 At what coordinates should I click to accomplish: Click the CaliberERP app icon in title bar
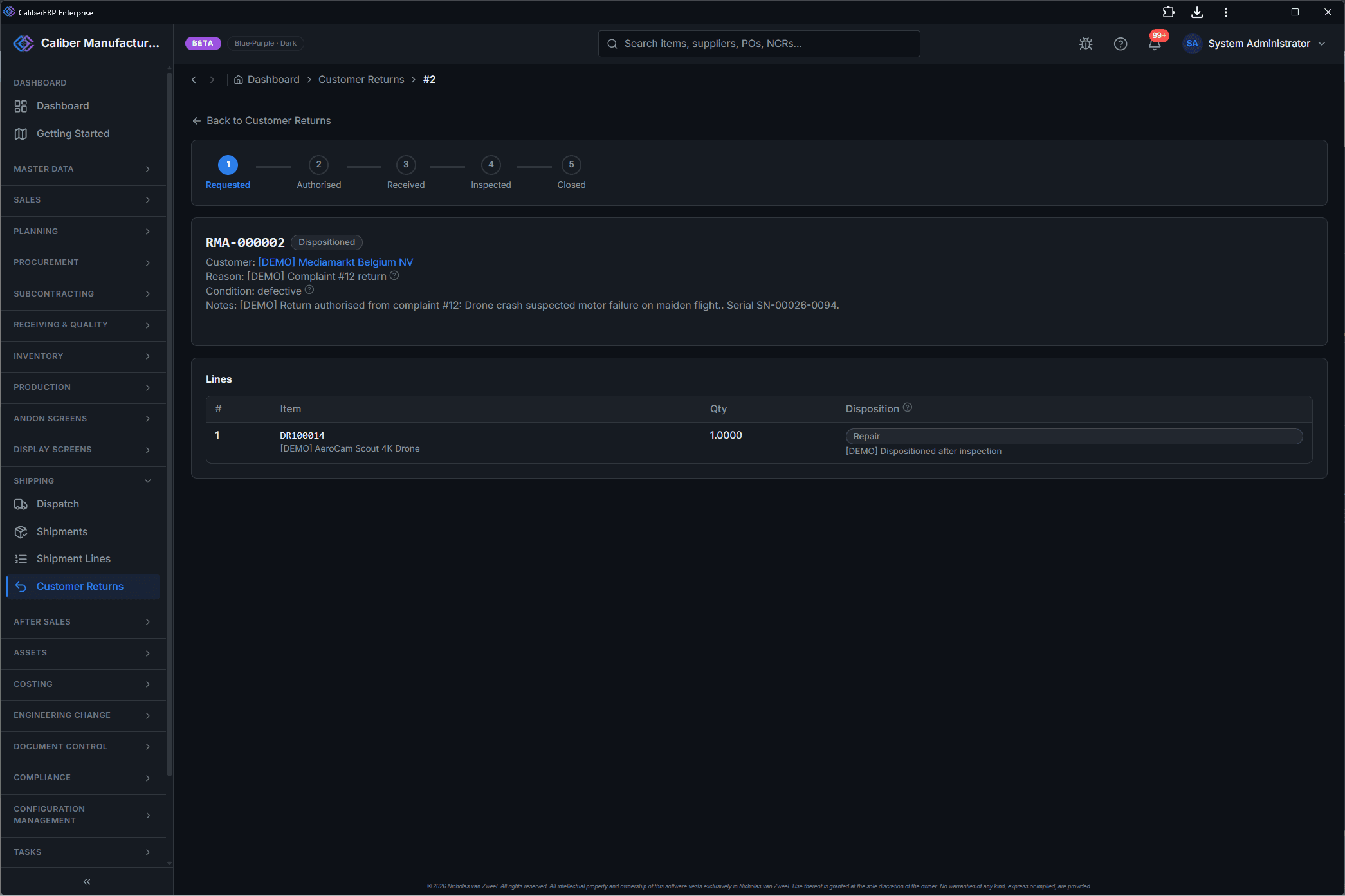click(x=9, y=12)
